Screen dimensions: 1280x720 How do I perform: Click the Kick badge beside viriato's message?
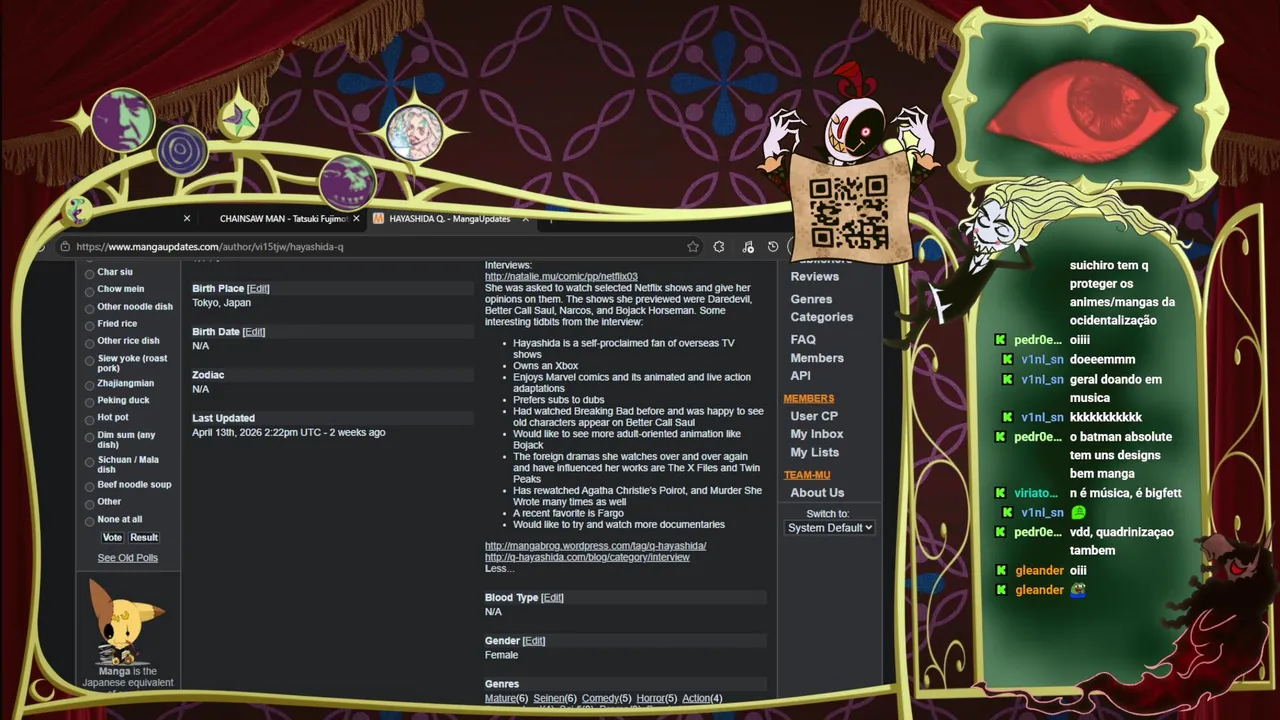(1000, 493)
